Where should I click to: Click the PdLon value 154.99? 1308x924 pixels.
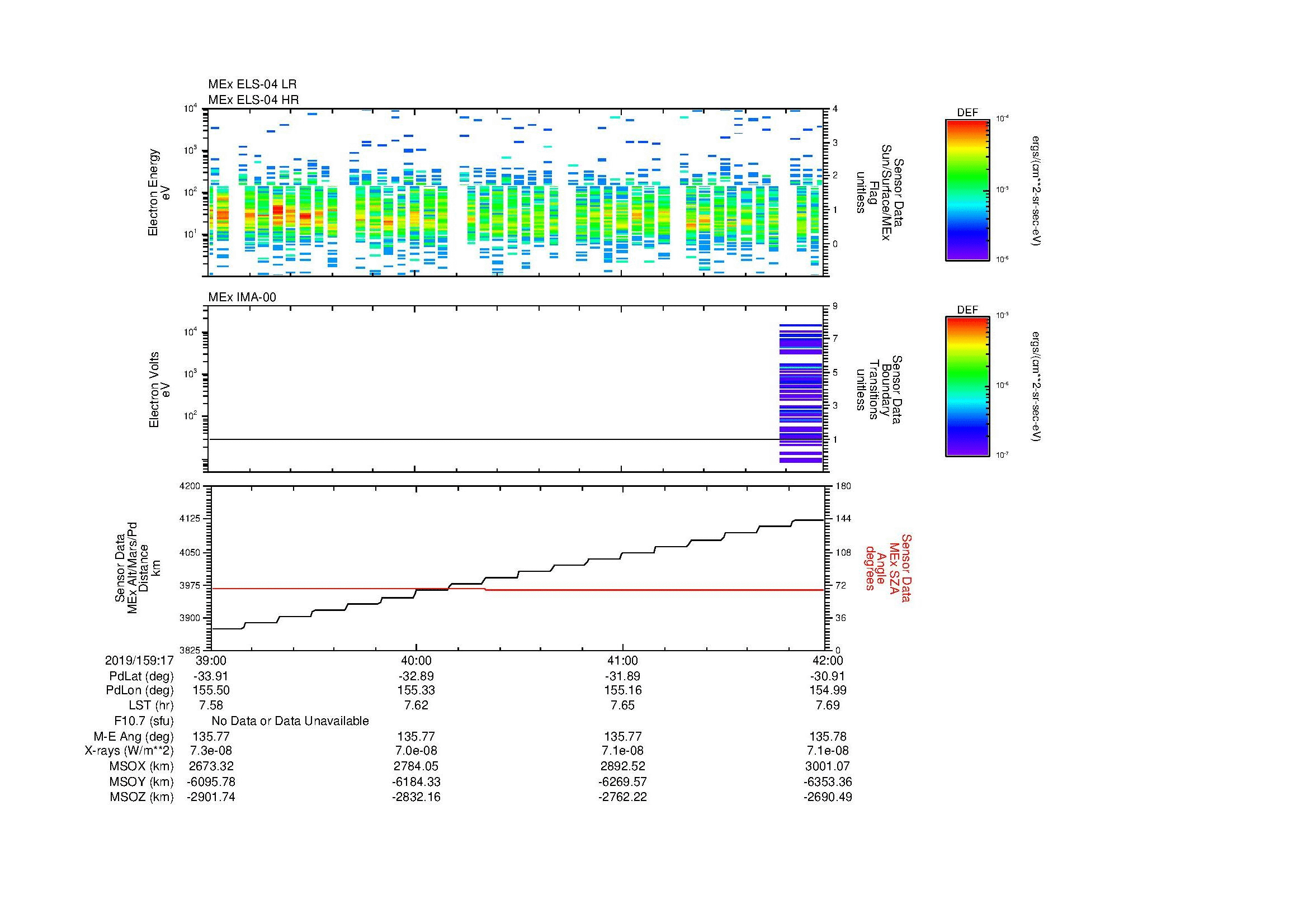click(x=828, y=690)
